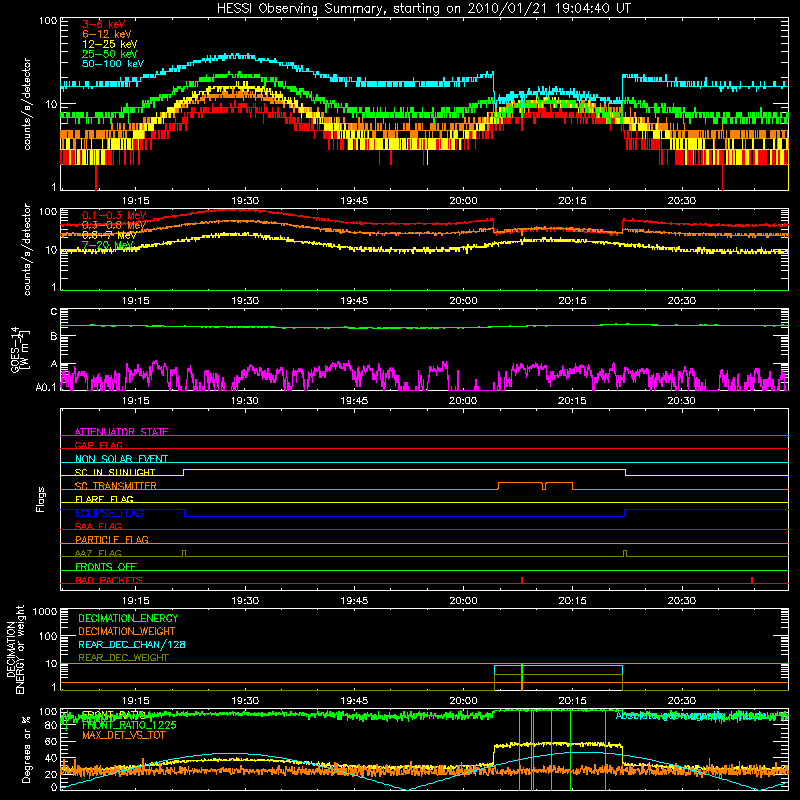Viewport: 800px width, 800px height.
Task: Click the A0.1 label on GOES axis
Action: (x=46, y=388)
